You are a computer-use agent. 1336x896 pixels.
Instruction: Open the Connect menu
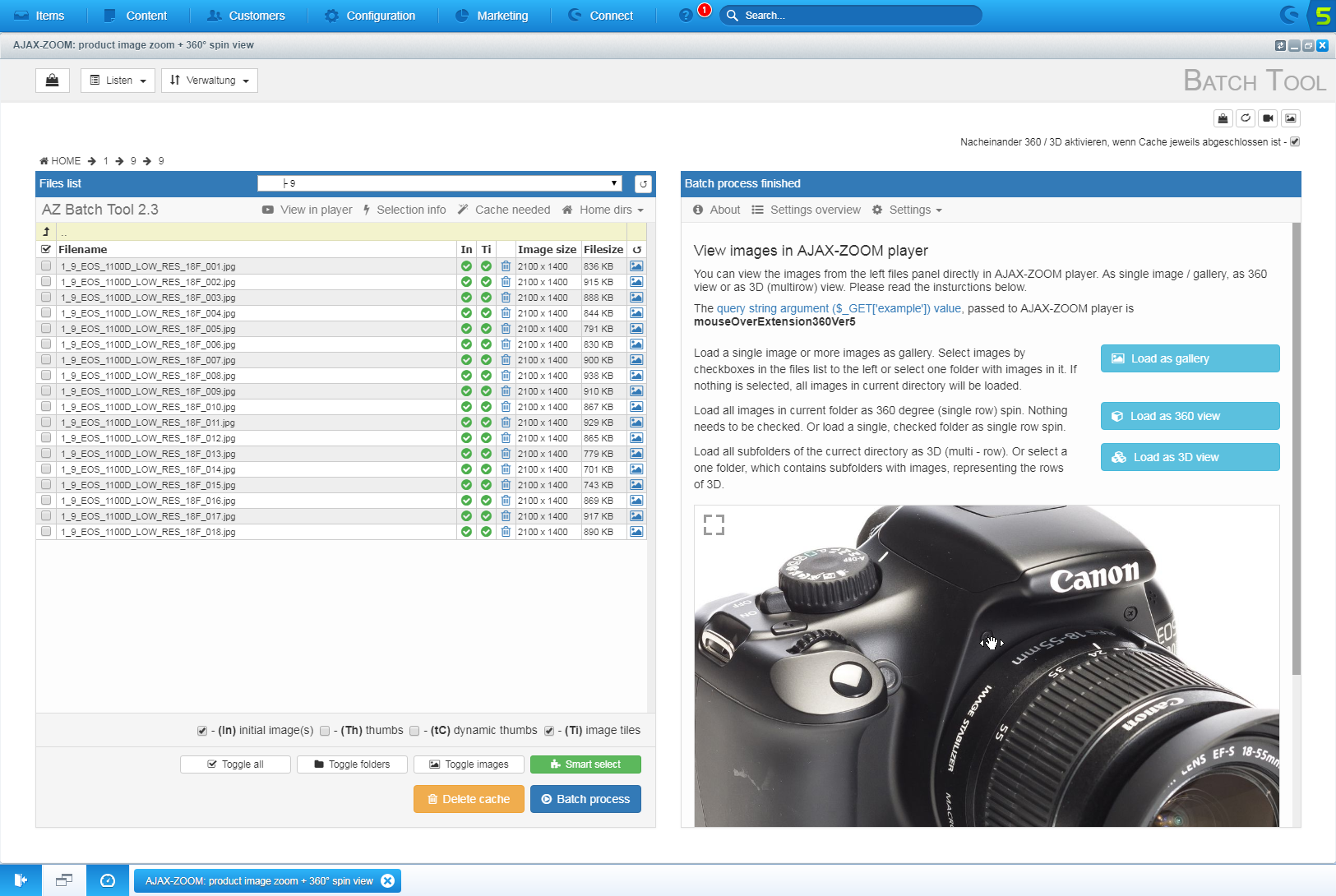click(x=601, y=16)
